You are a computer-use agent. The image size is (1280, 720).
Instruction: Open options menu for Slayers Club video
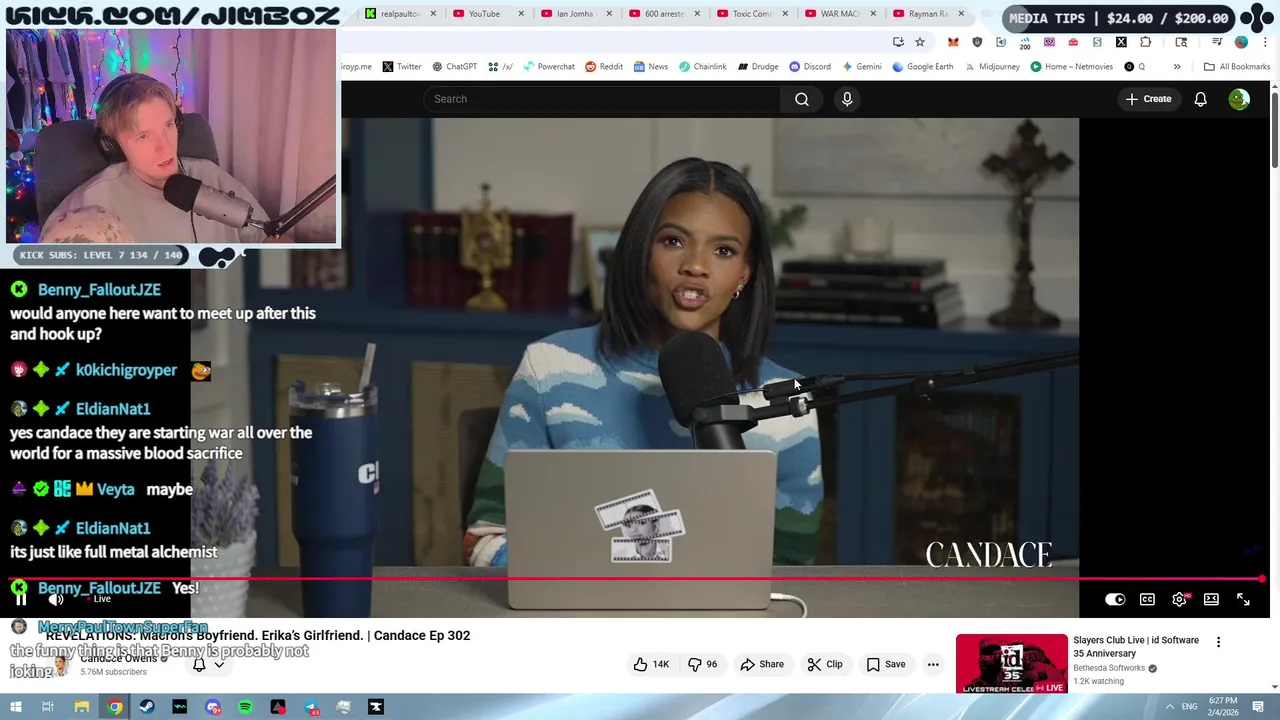pyautogui.click(x=1218, y=642)
